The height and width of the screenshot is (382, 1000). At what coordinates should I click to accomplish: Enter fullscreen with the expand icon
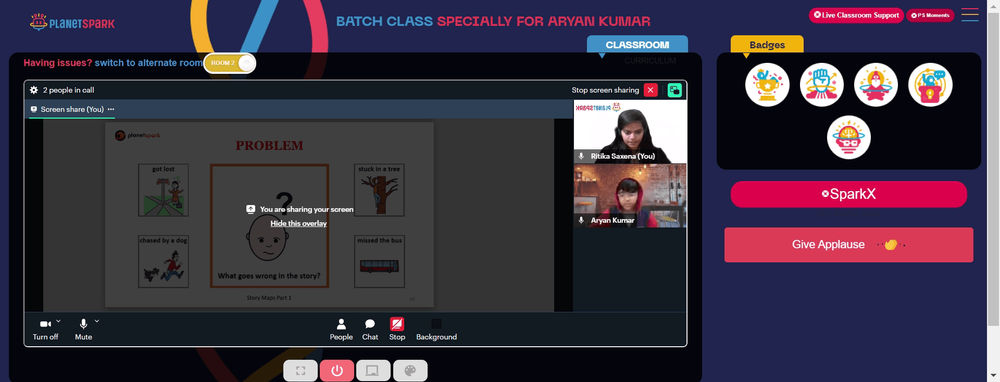[x=300, y=371]
